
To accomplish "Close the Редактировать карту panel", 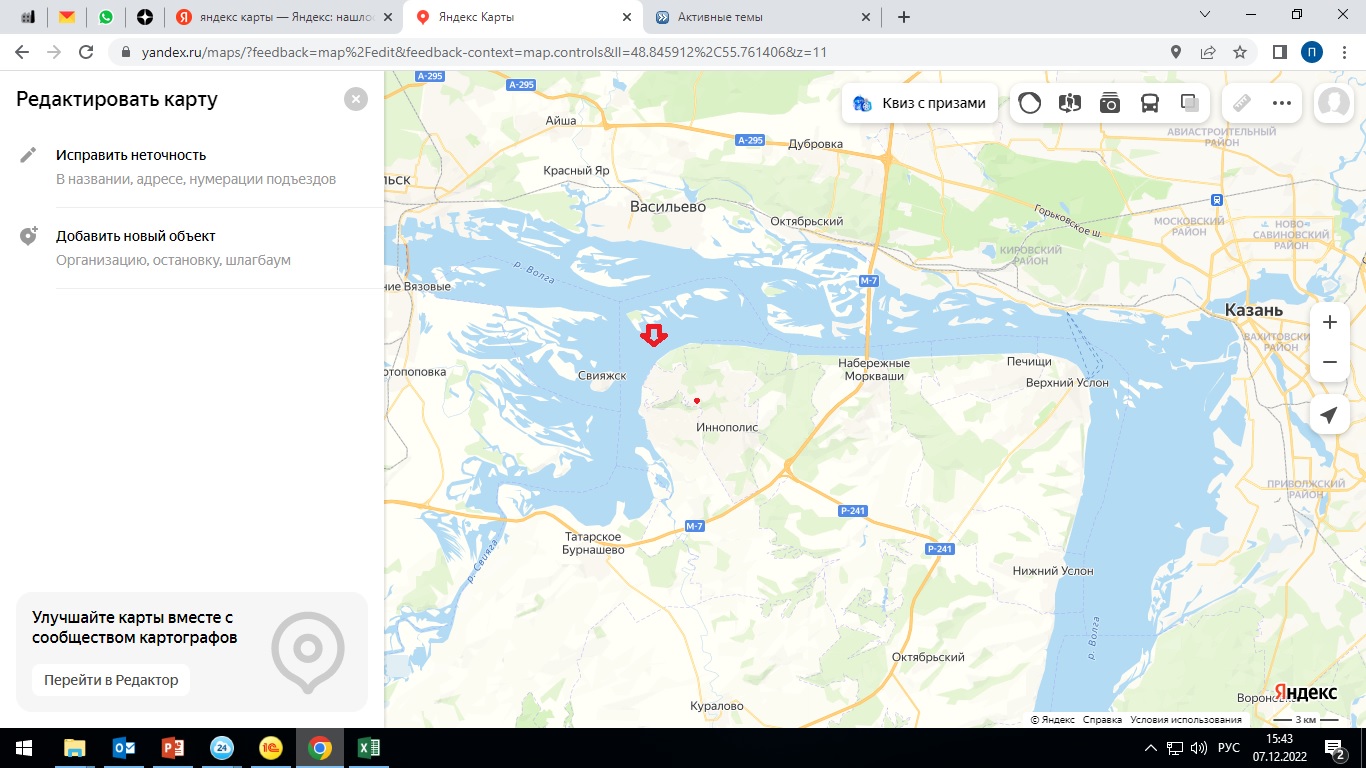I will (355, 99).
